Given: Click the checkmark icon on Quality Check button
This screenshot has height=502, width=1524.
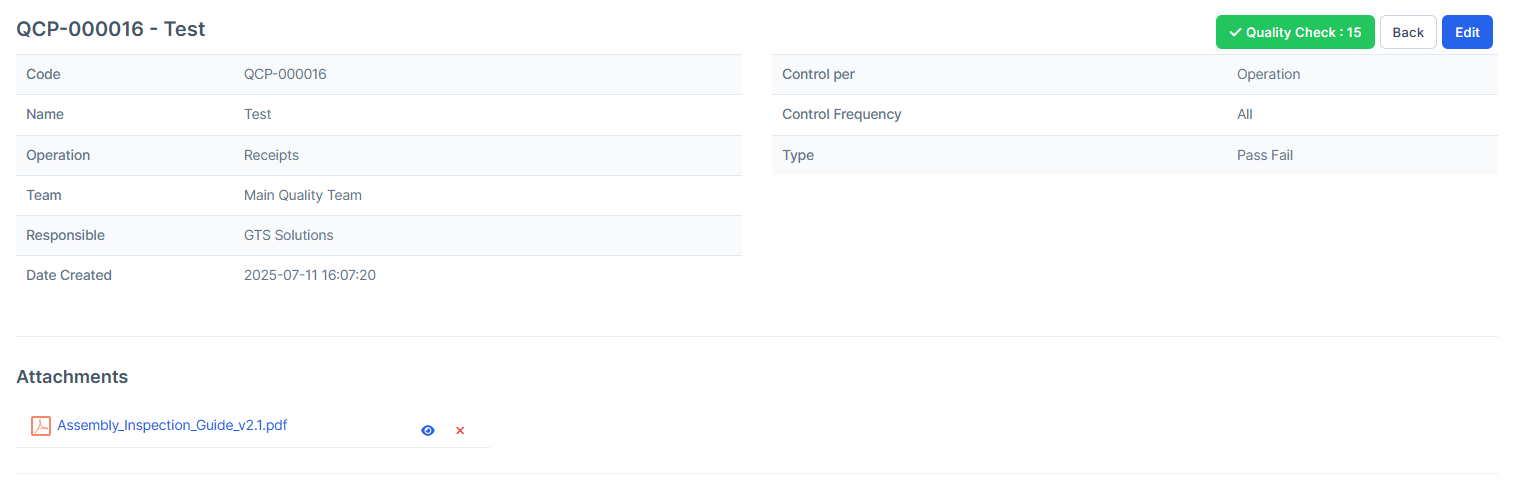Looking at the screenshot, I should [x=1236, y=33].
